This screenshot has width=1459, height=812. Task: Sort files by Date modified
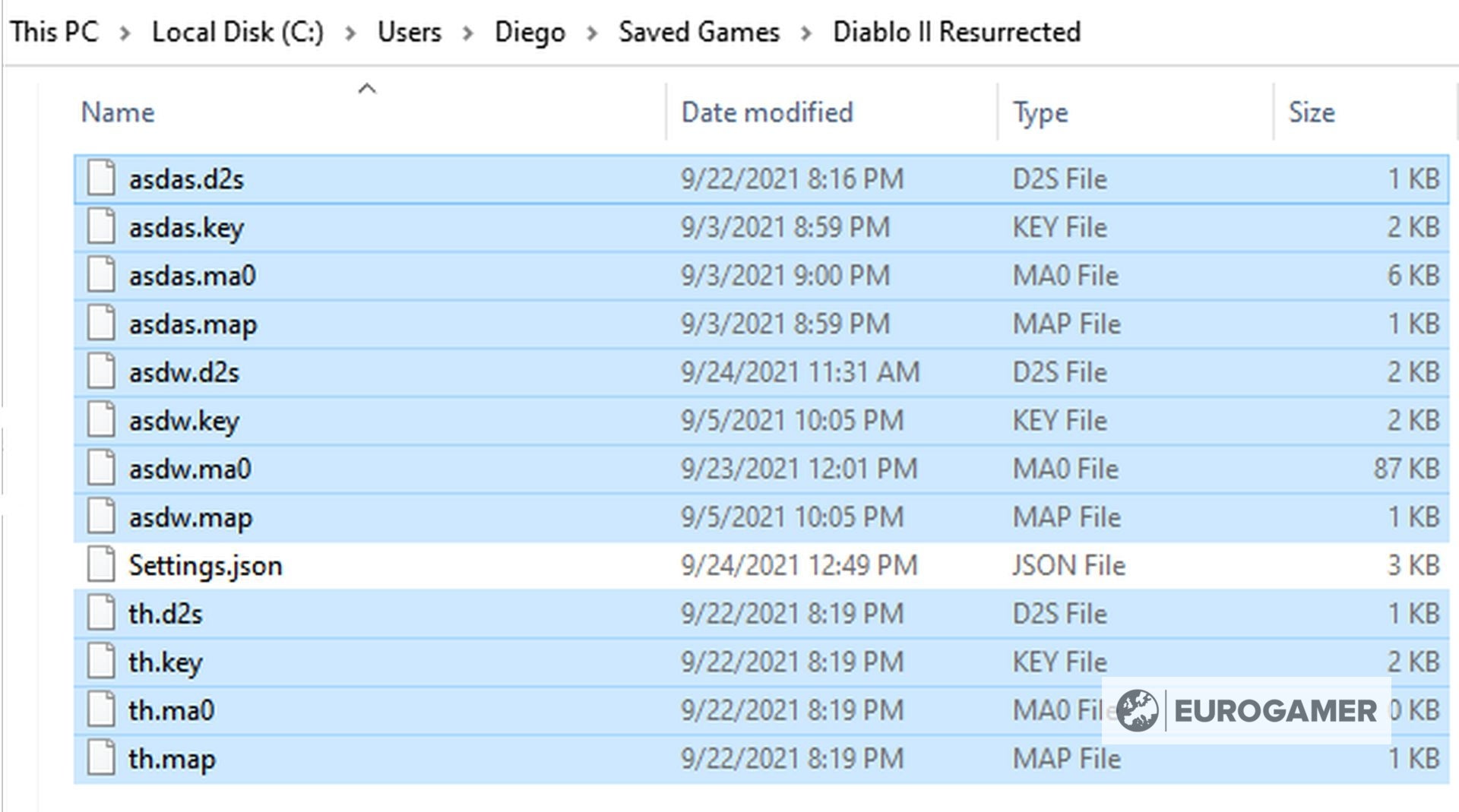(767, 112)
